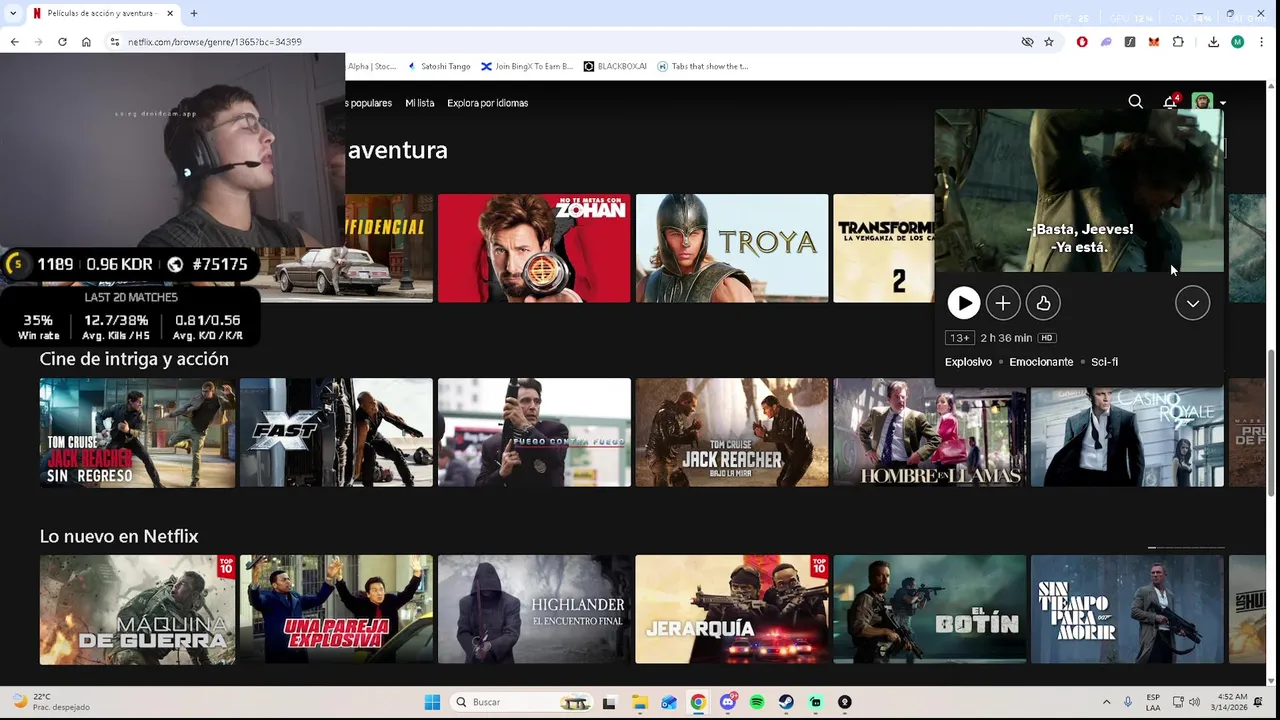Open the Jerarquía thumbnail
This screenshot has width=1280, height=720.
[x=732, y=610]
